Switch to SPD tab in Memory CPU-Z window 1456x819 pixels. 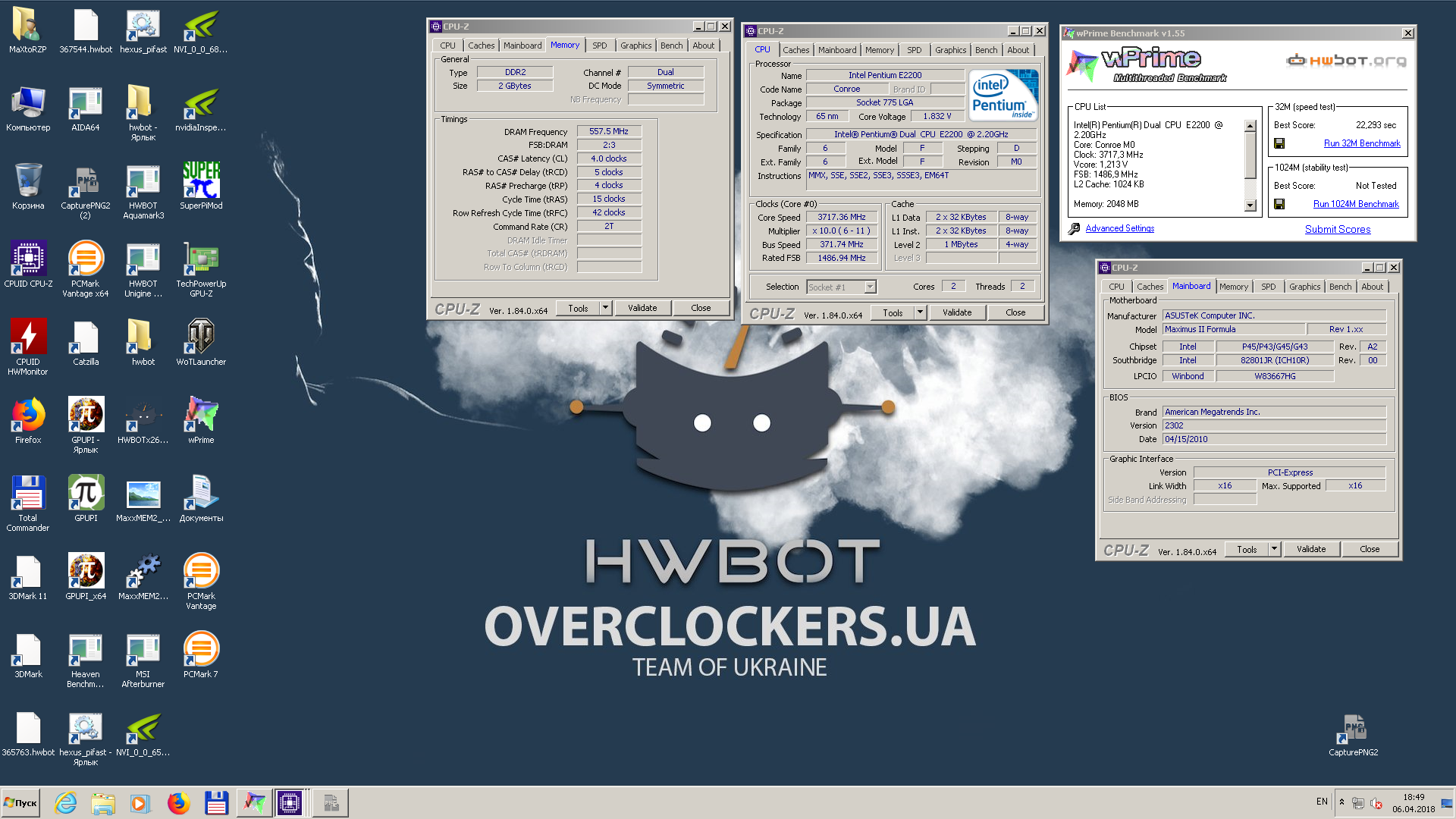(599, 45)
